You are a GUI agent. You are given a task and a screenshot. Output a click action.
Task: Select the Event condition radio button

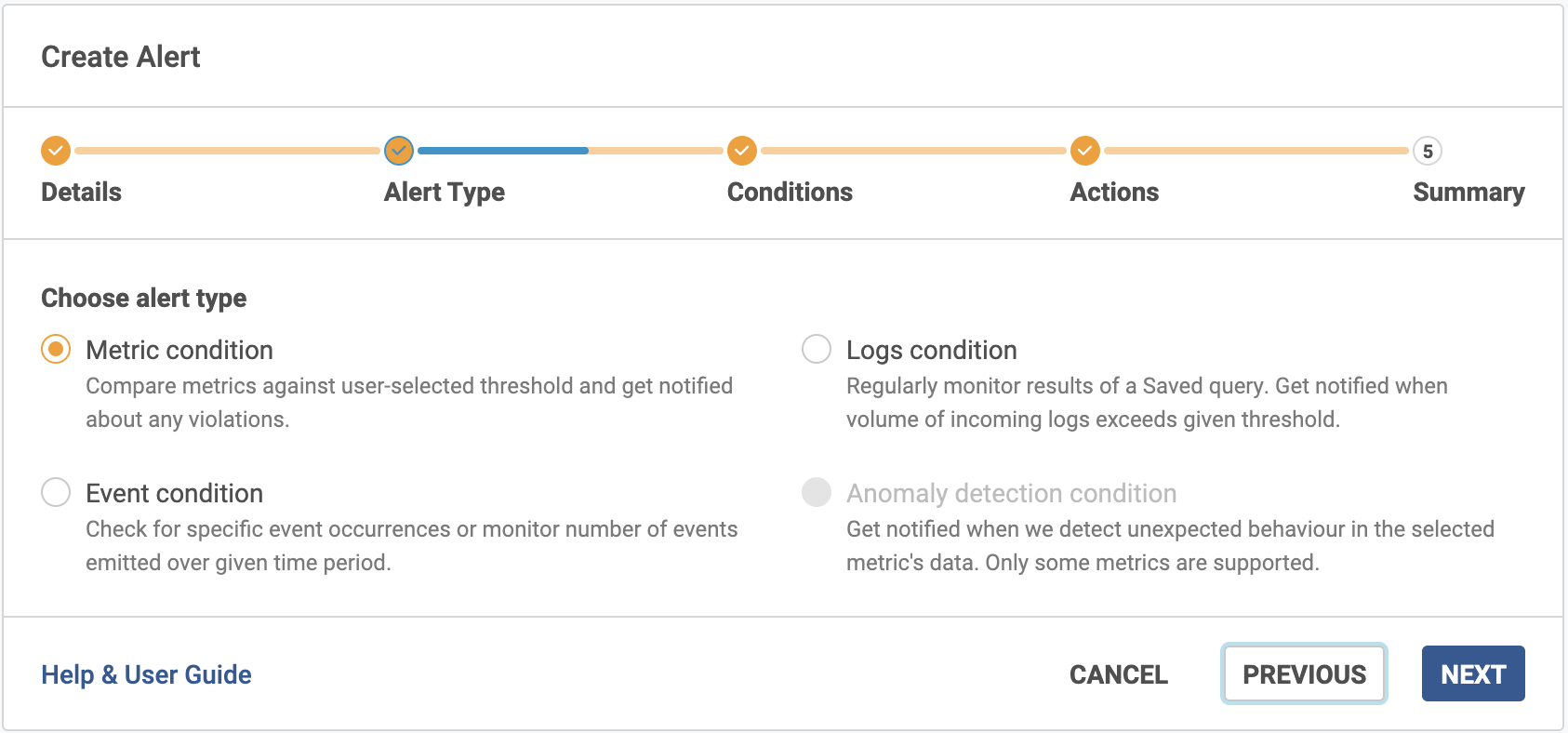56,492
